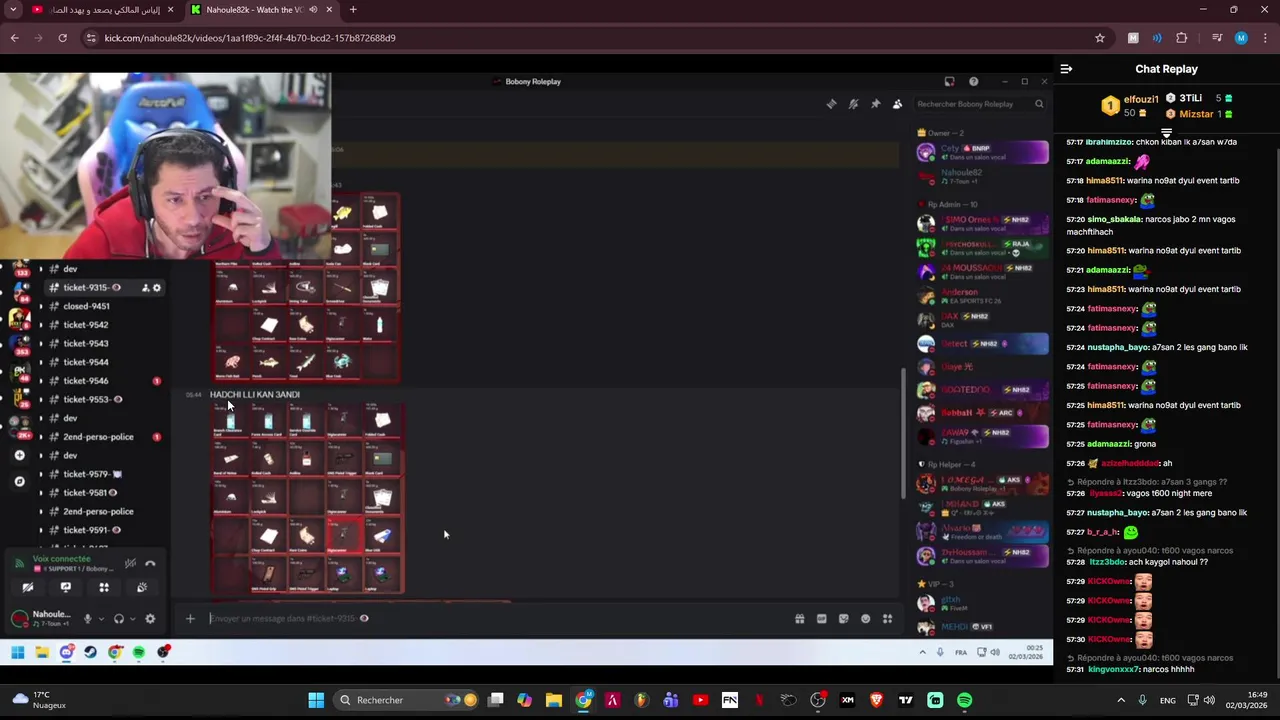1280x720 pixels.
Task: Click streamer webcam overlay thumbnail
Action: pyautogui.click(x=165, y=166)
